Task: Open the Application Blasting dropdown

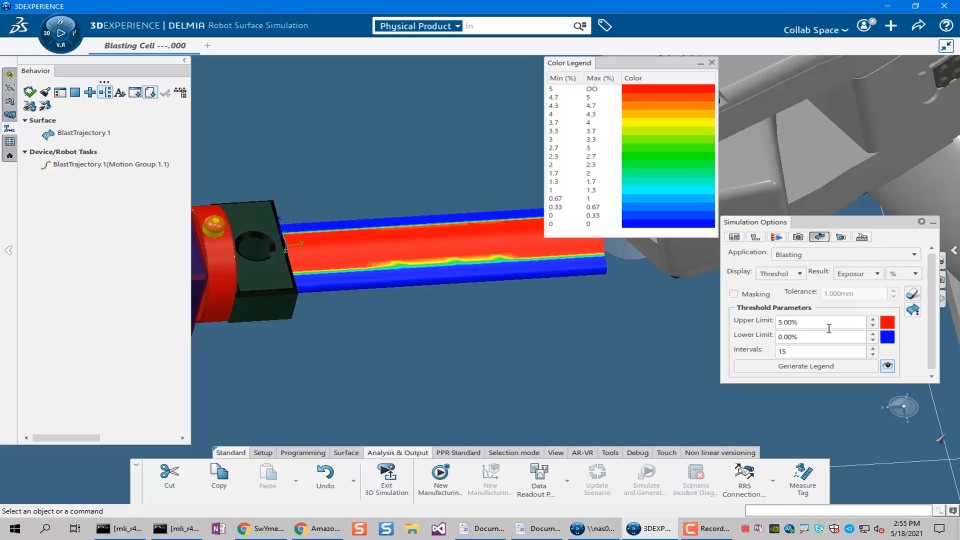Action: coord(846,255)
